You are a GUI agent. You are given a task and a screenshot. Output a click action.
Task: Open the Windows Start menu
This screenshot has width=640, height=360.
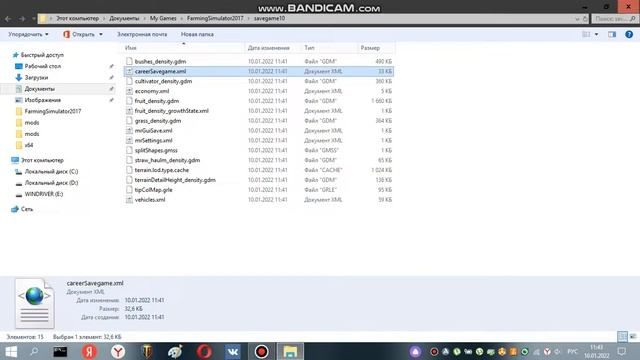pos(11,351)
